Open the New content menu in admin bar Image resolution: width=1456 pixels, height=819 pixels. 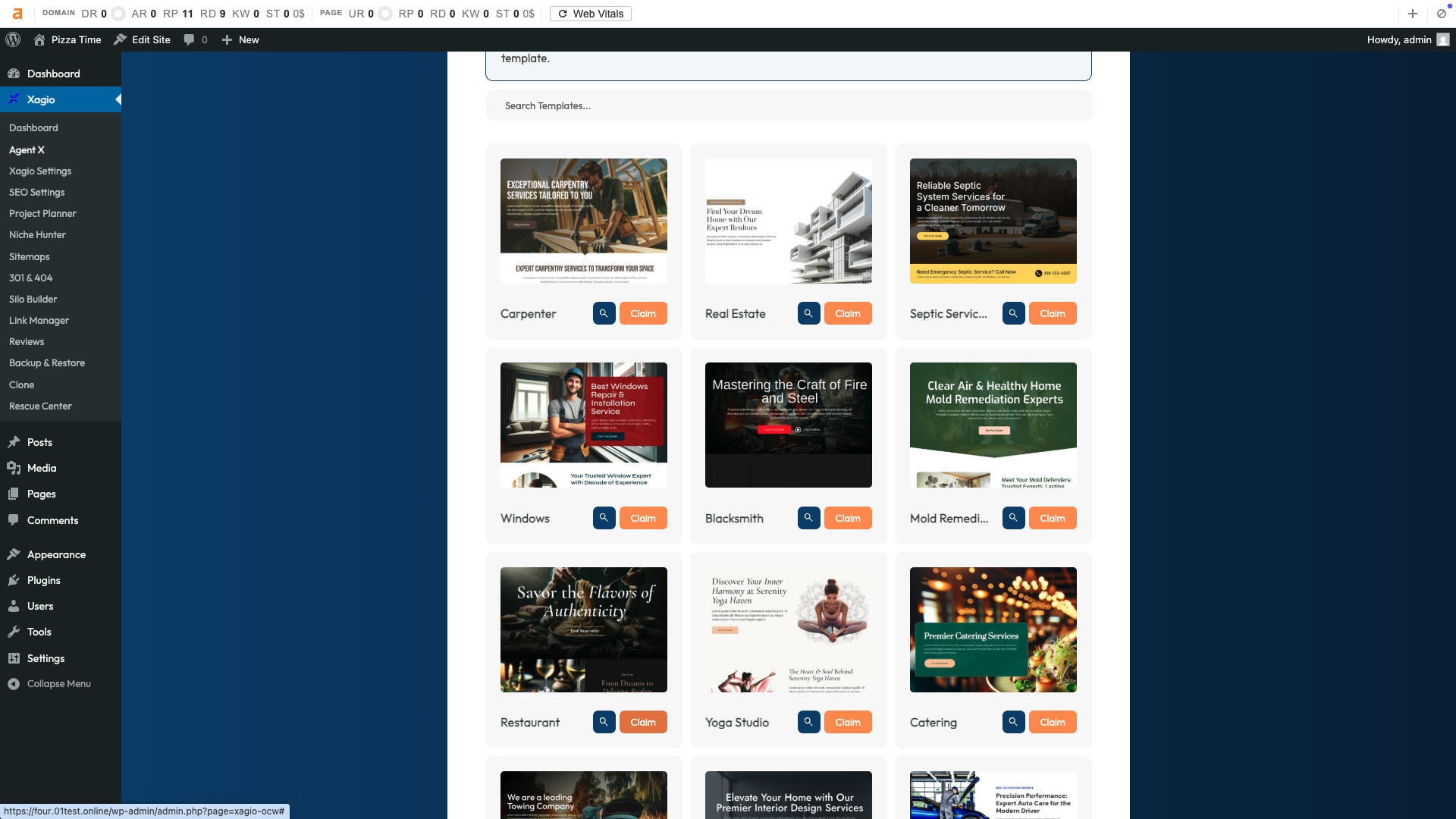pos(240,39)
